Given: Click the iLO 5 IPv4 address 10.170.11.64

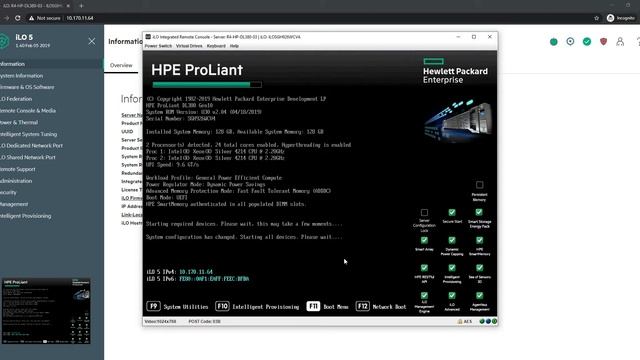Looking at the screenshot, I should (x=196, y=272).
